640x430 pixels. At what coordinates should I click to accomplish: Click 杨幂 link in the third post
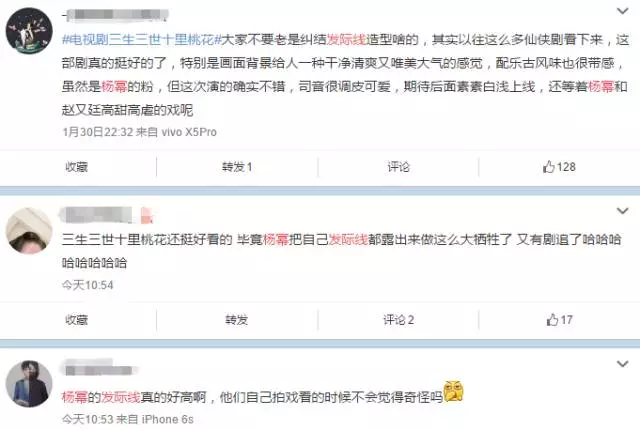(x=75, y=397)
